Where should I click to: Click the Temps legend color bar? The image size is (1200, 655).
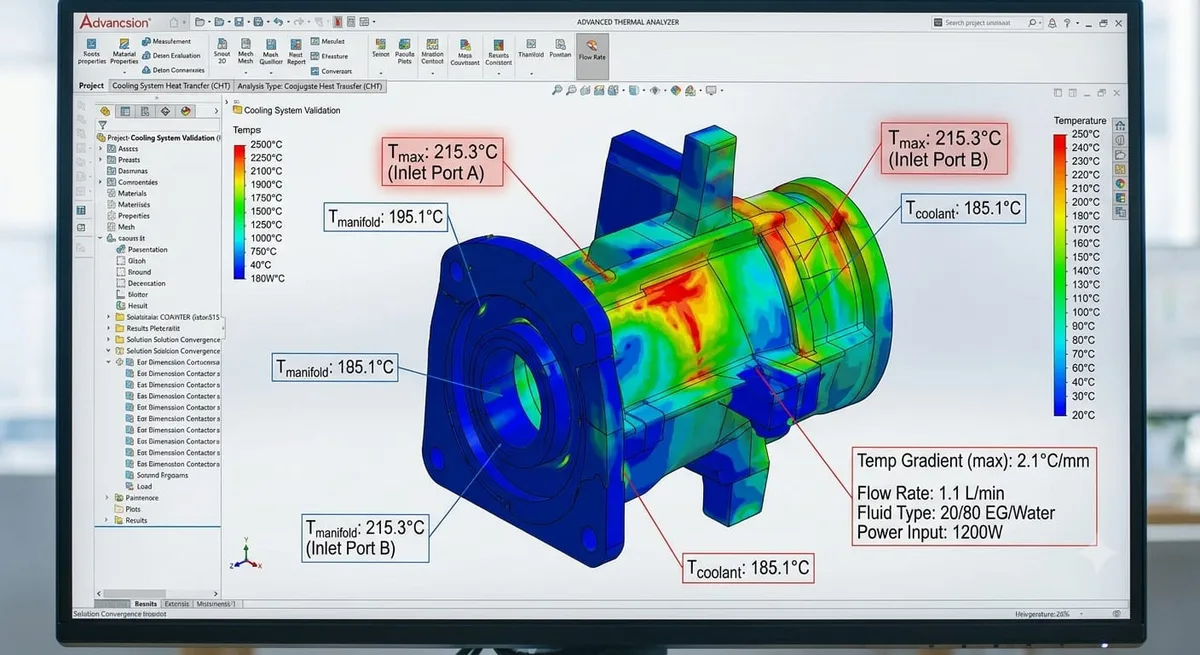point(239,212)
